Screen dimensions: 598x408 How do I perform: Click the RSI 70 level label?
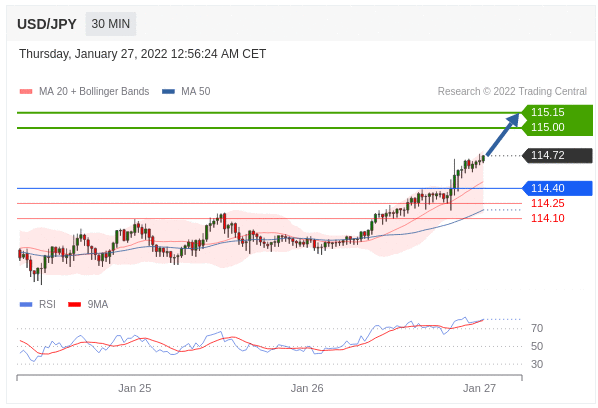tap(537, 328)
